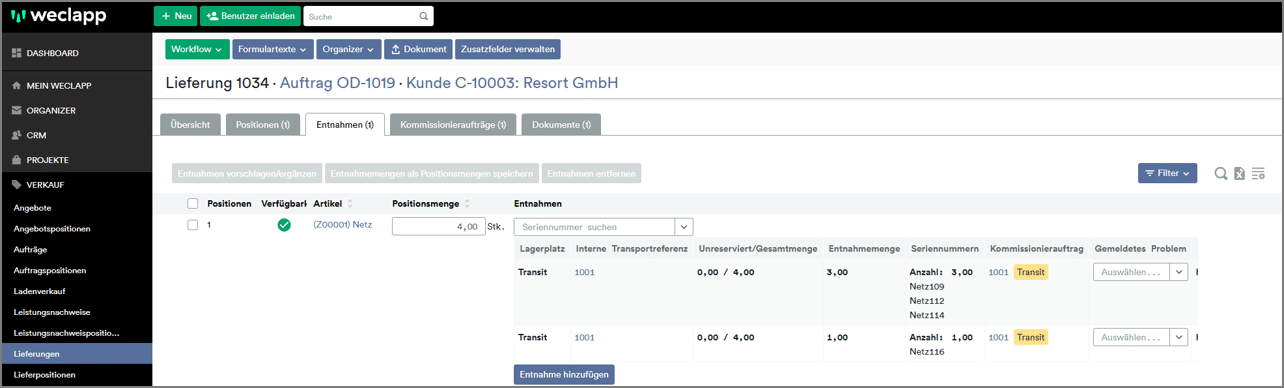Sort by Artikel column arrows
This screenshot has width=1284, height=388.
[350, 204]
